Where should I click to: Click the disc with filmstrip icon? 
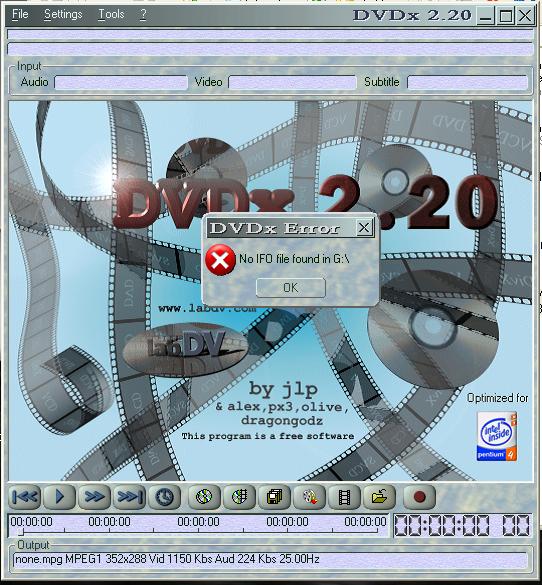pos(239,497)
